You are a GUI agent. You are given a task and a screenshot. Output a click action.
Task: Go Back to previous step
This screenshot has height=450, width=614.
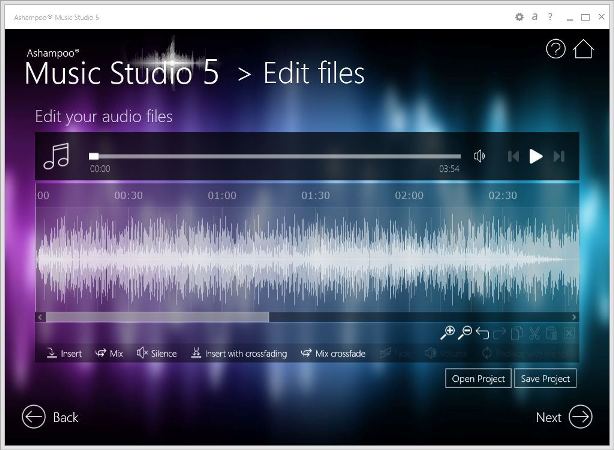(x=50, y=417)
